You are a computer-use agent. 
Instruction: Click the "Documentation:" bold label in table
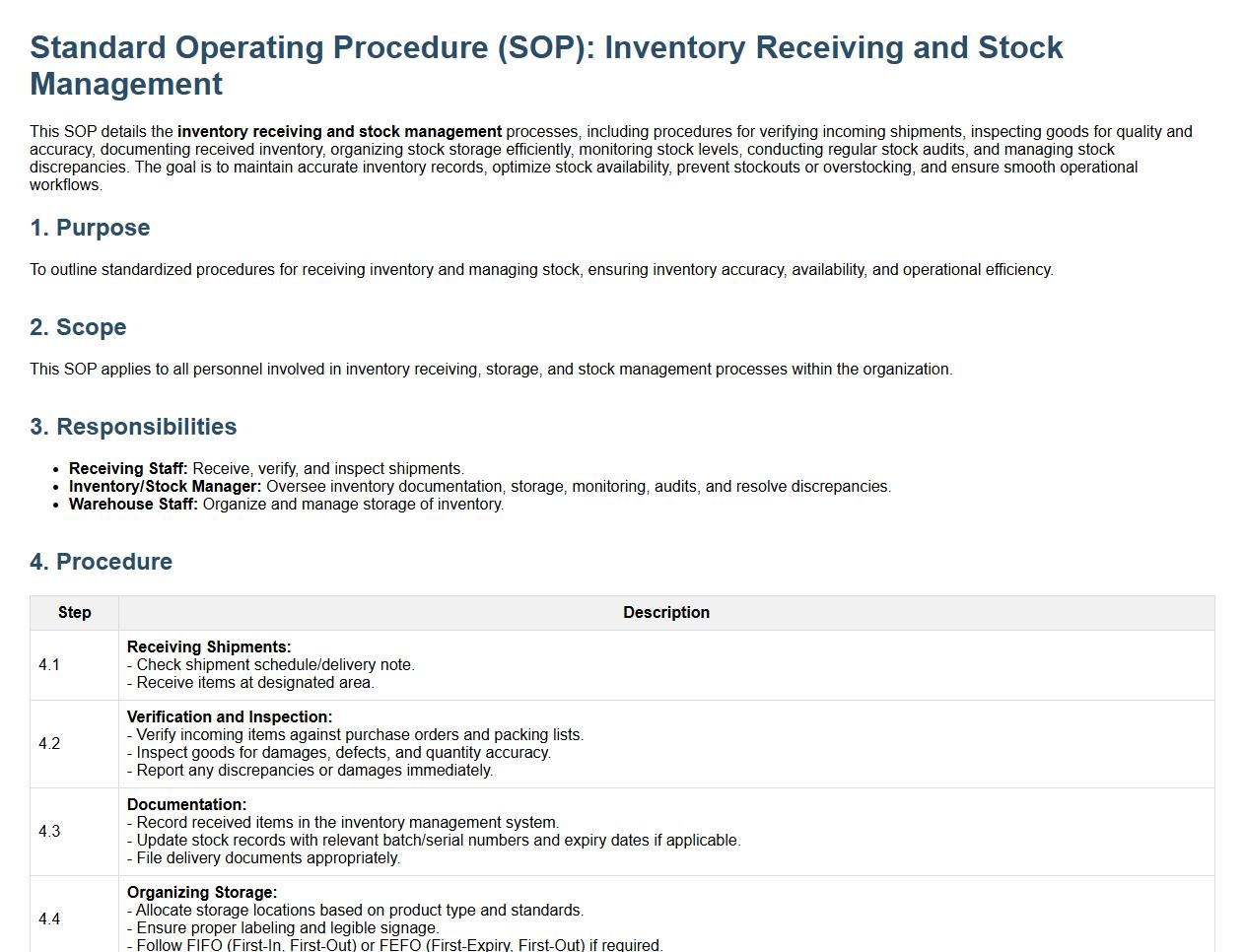(186, 805)
